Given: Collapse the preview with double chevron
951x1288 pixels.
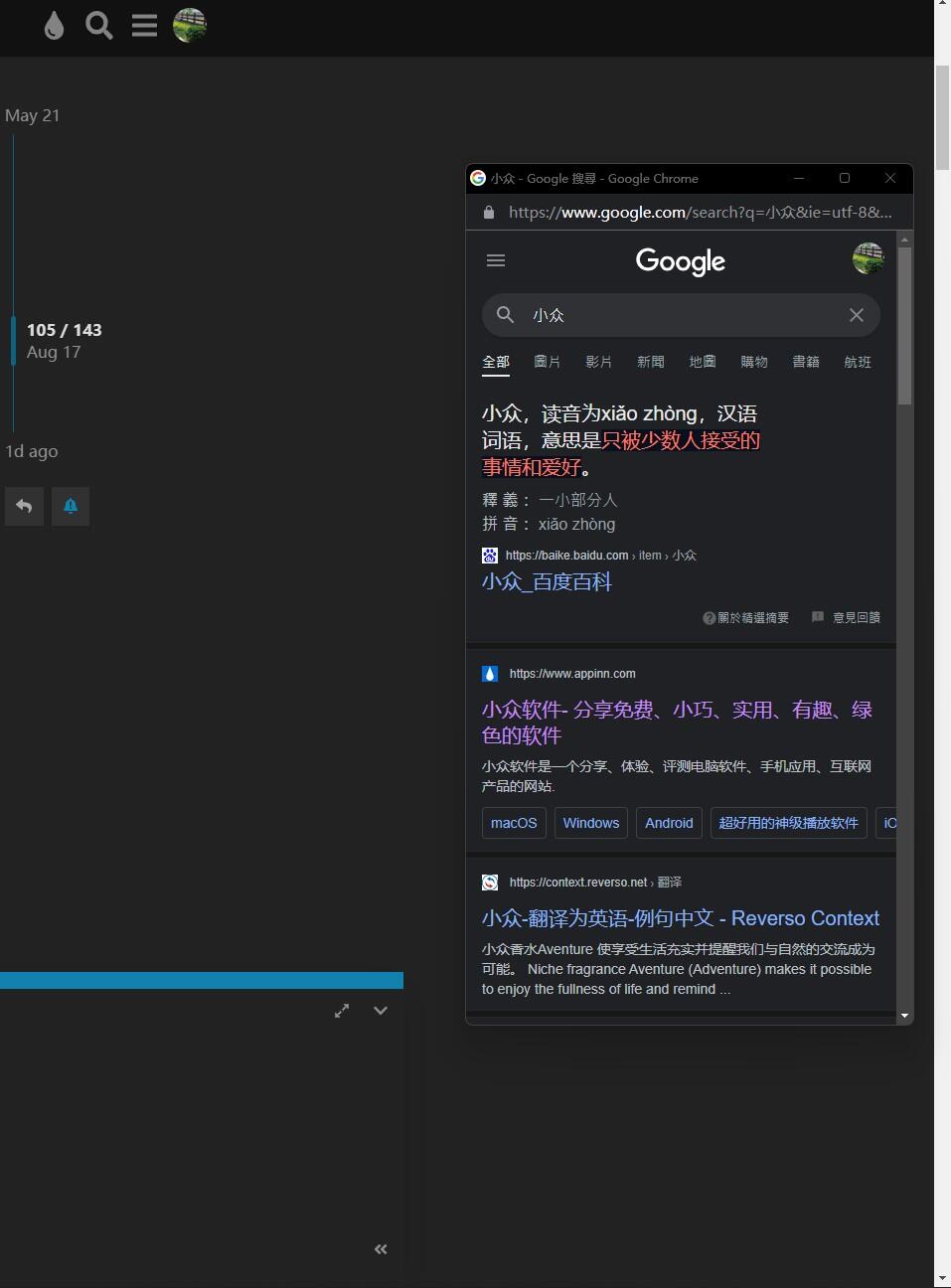Looking at the screenshot, I should pos(381,1249).
